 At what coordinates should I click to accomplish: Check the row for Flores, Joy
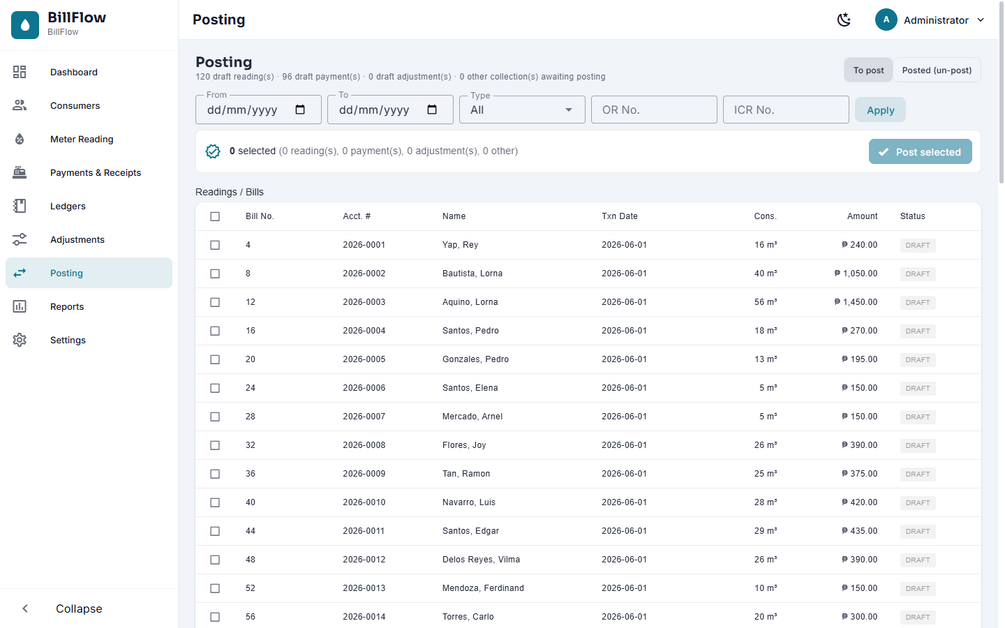click(215, 445)
